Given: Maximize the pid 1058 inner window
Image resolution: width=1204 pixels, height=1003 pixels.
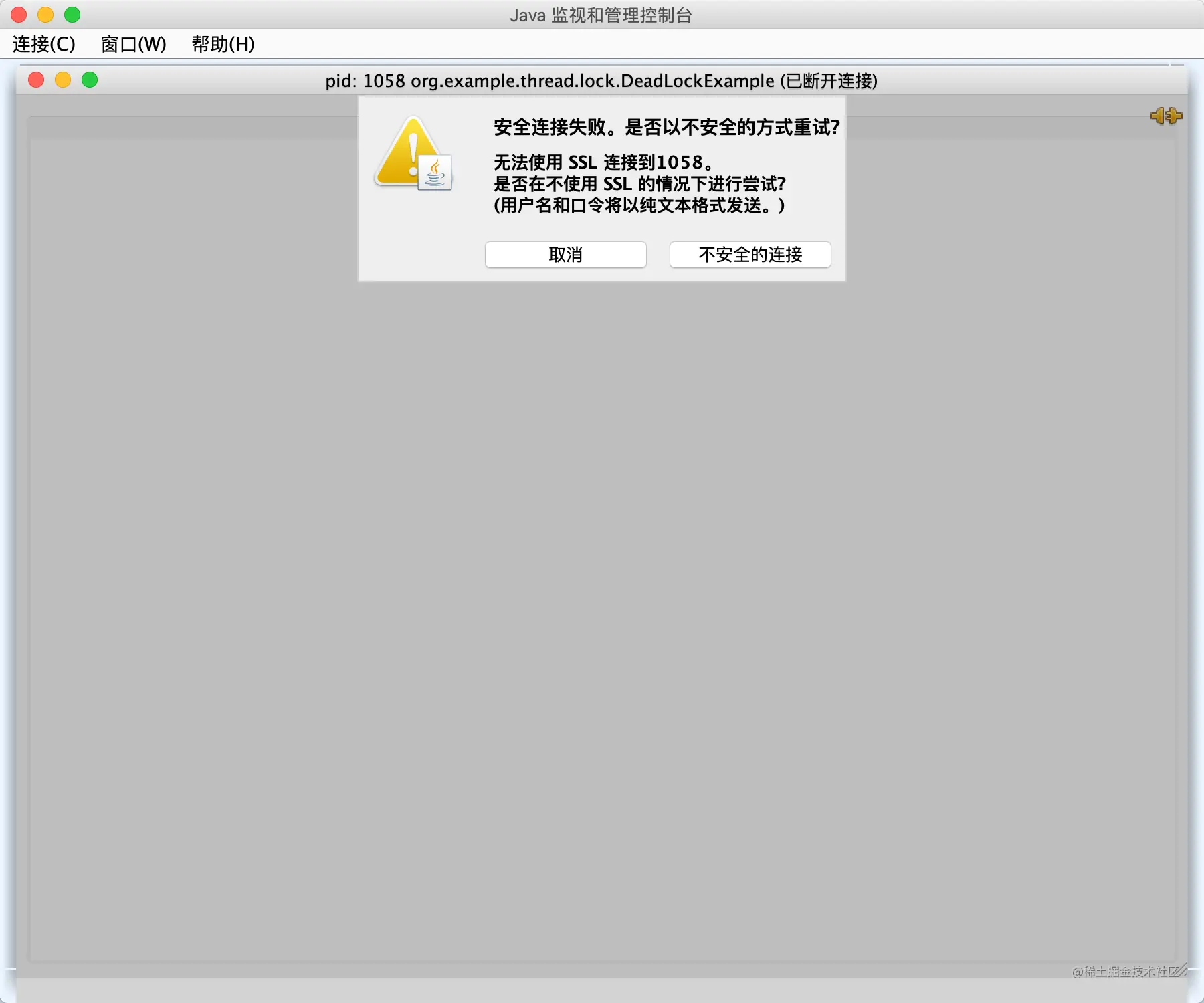Looking at the screenshot, I should (x=90, y=80).
